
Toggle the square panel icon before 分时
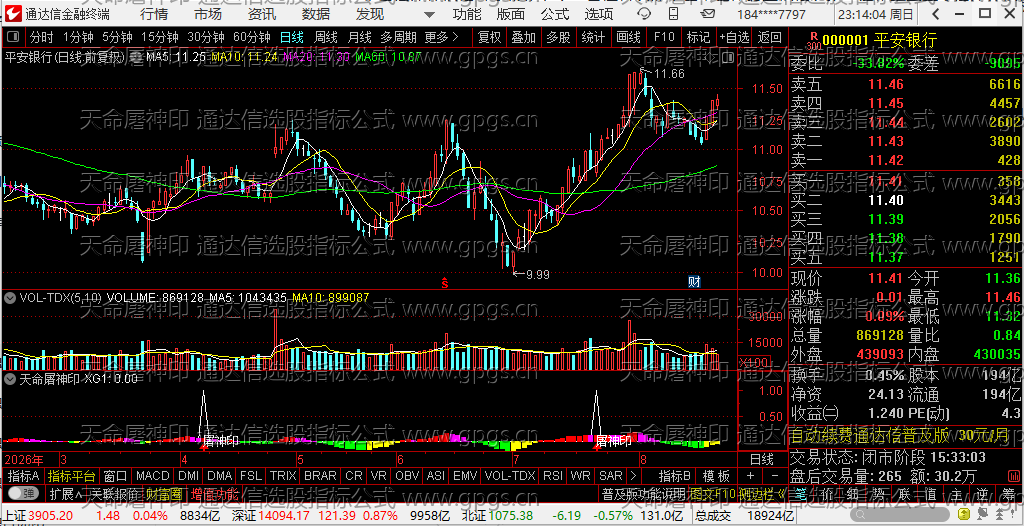coord(13,37)
